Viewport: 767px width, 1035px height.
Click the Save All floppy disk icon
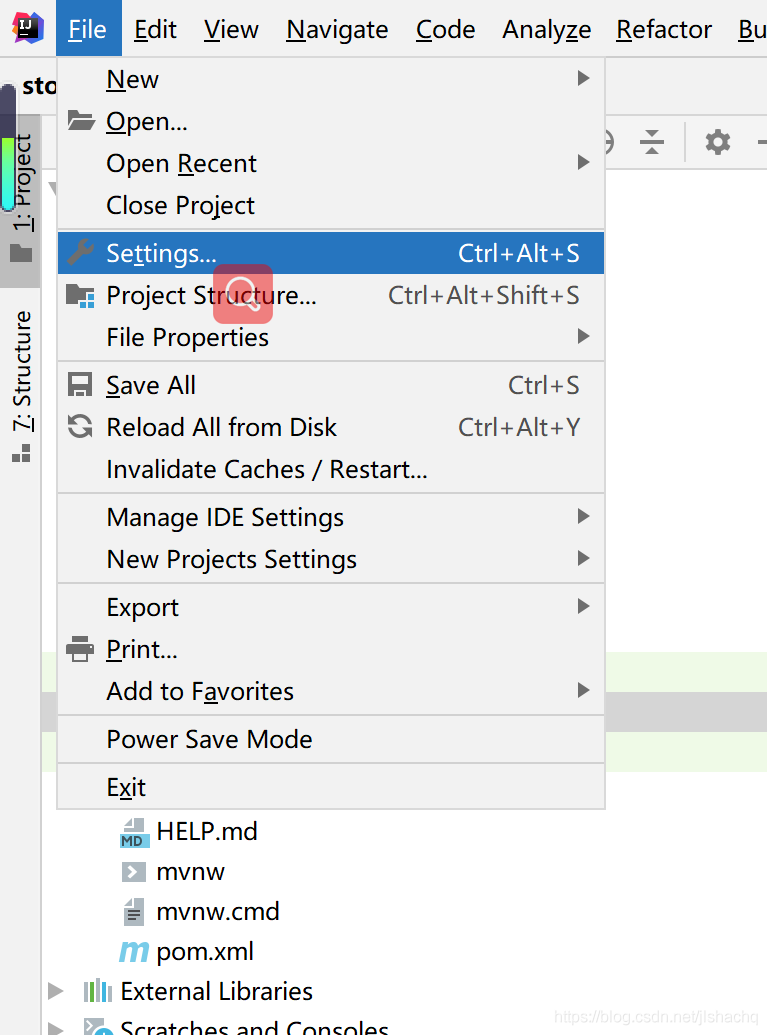pos(80,385)
